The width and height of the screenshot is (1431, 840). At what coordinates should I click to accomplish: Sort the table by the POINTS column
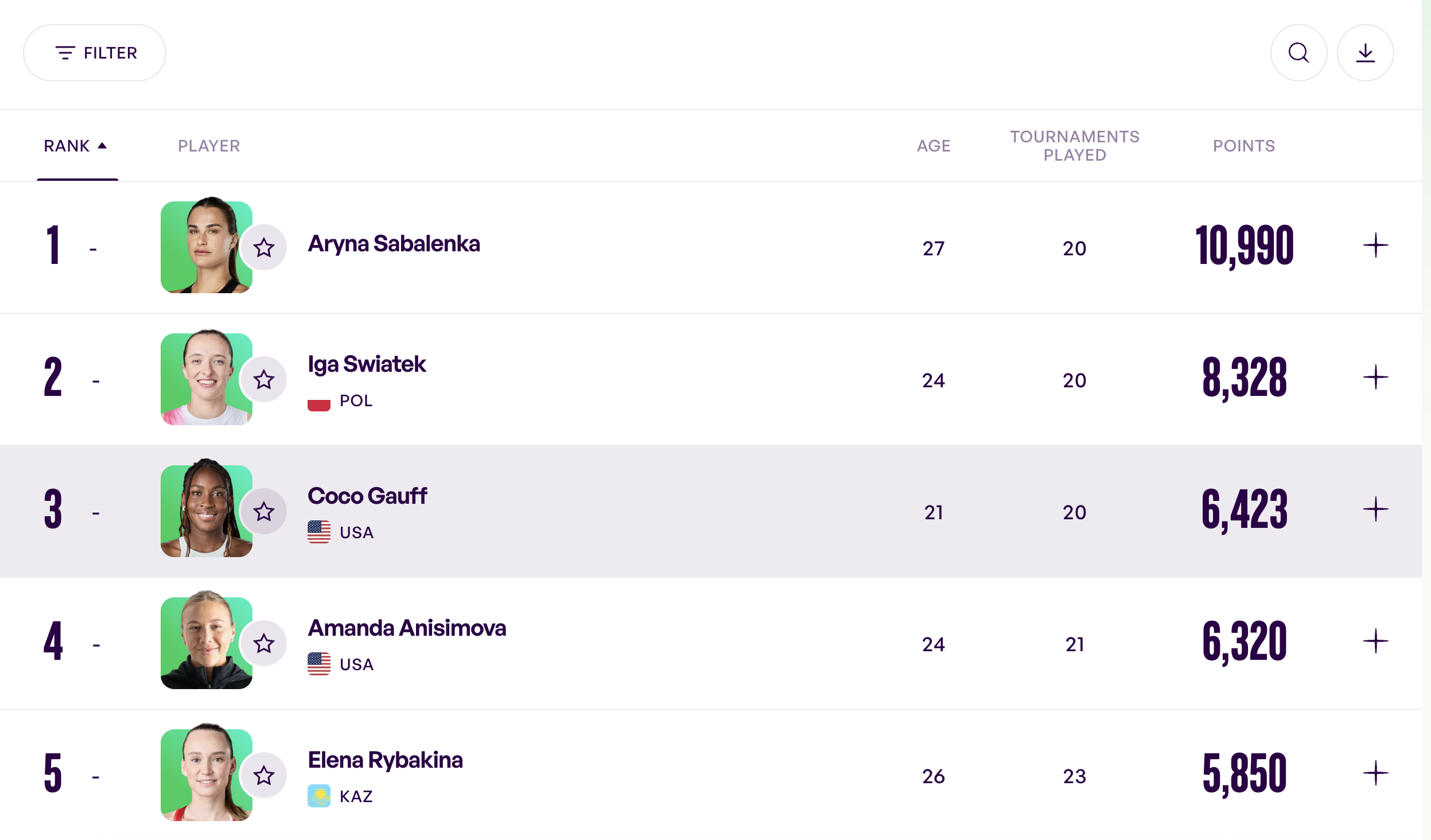pos(1244,145)
